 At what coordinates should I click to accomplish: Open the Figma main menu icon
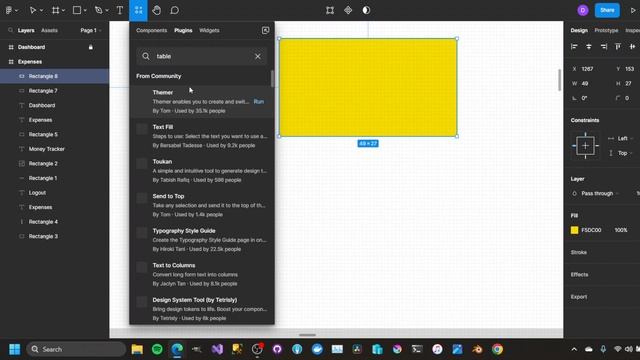pyautogui.click(x=9, y=10)
